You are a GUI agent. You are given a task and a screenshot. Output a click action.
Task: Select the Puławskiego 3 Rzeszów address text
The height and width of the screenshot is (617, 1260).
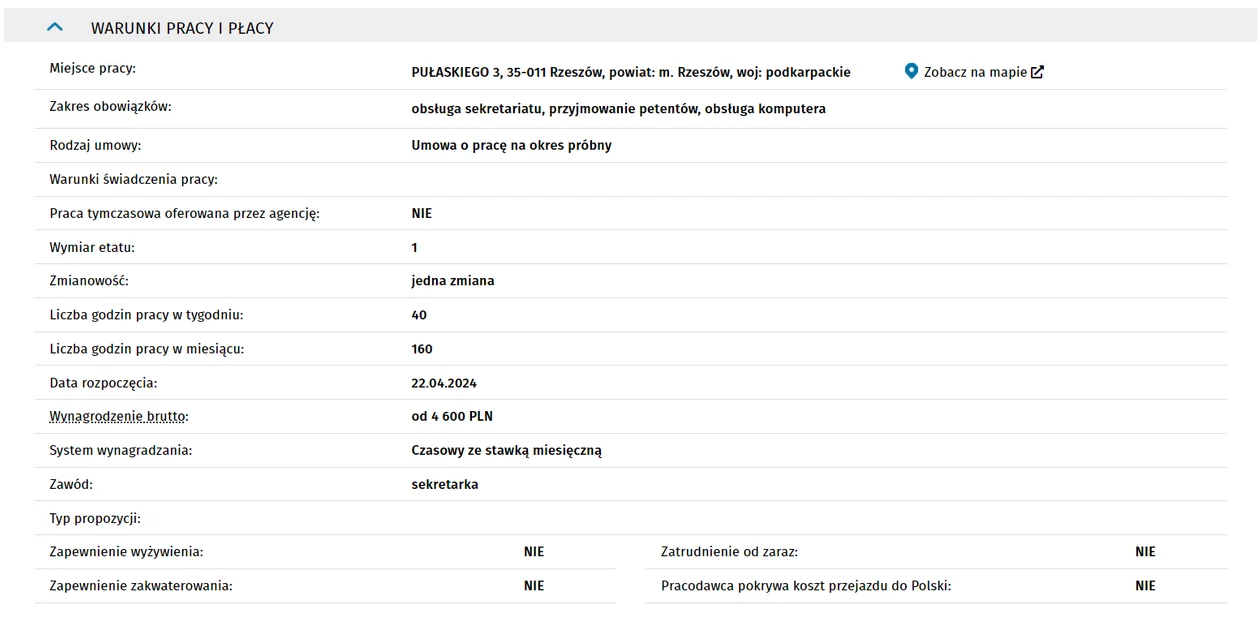coord(631,72)
